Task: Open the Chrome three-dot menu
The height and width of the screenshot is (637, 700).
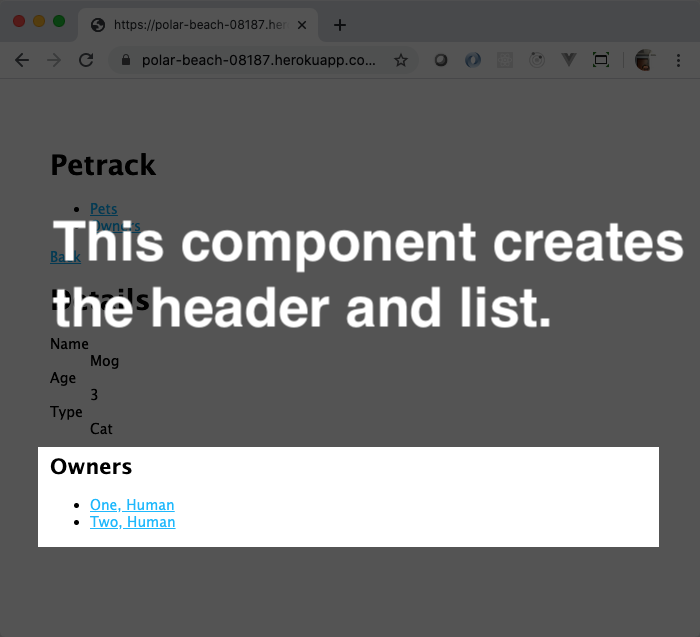Action: (678, 60)
